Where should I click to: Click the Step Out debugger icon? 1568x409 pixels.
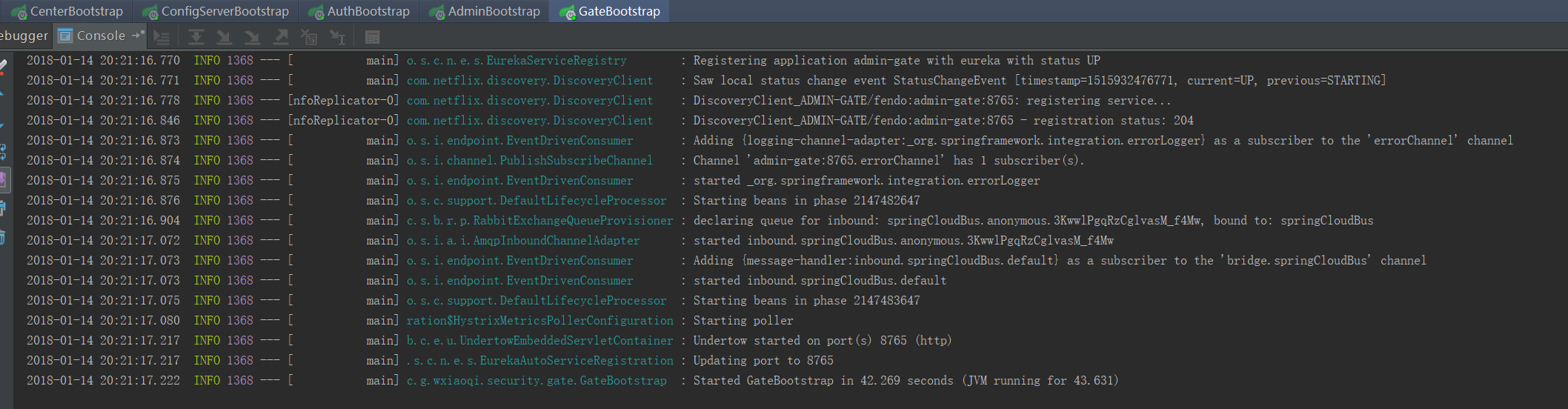pos(281,36)
